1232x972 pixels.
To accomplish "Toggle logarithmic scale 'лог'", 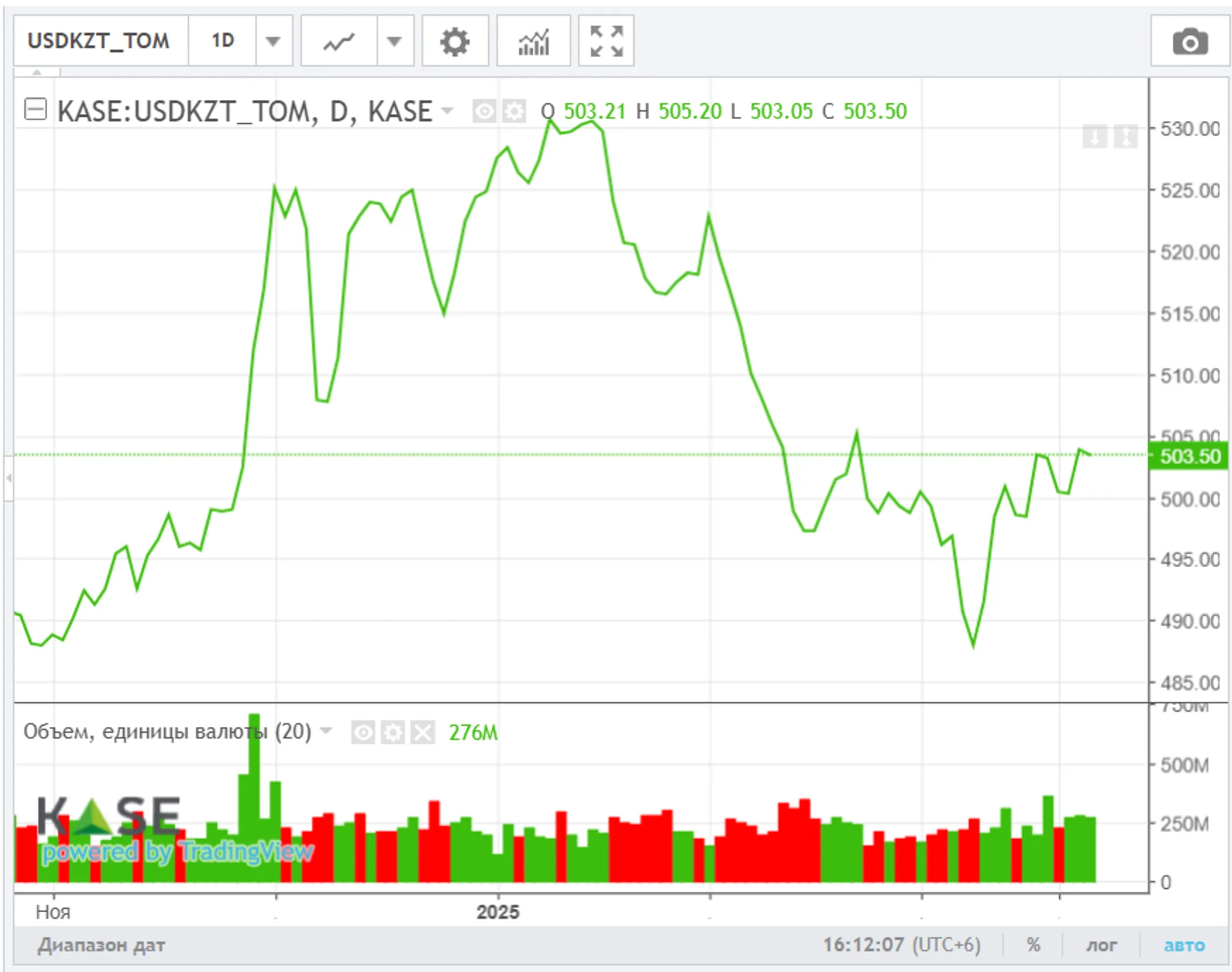I will tap(1101, 945).
